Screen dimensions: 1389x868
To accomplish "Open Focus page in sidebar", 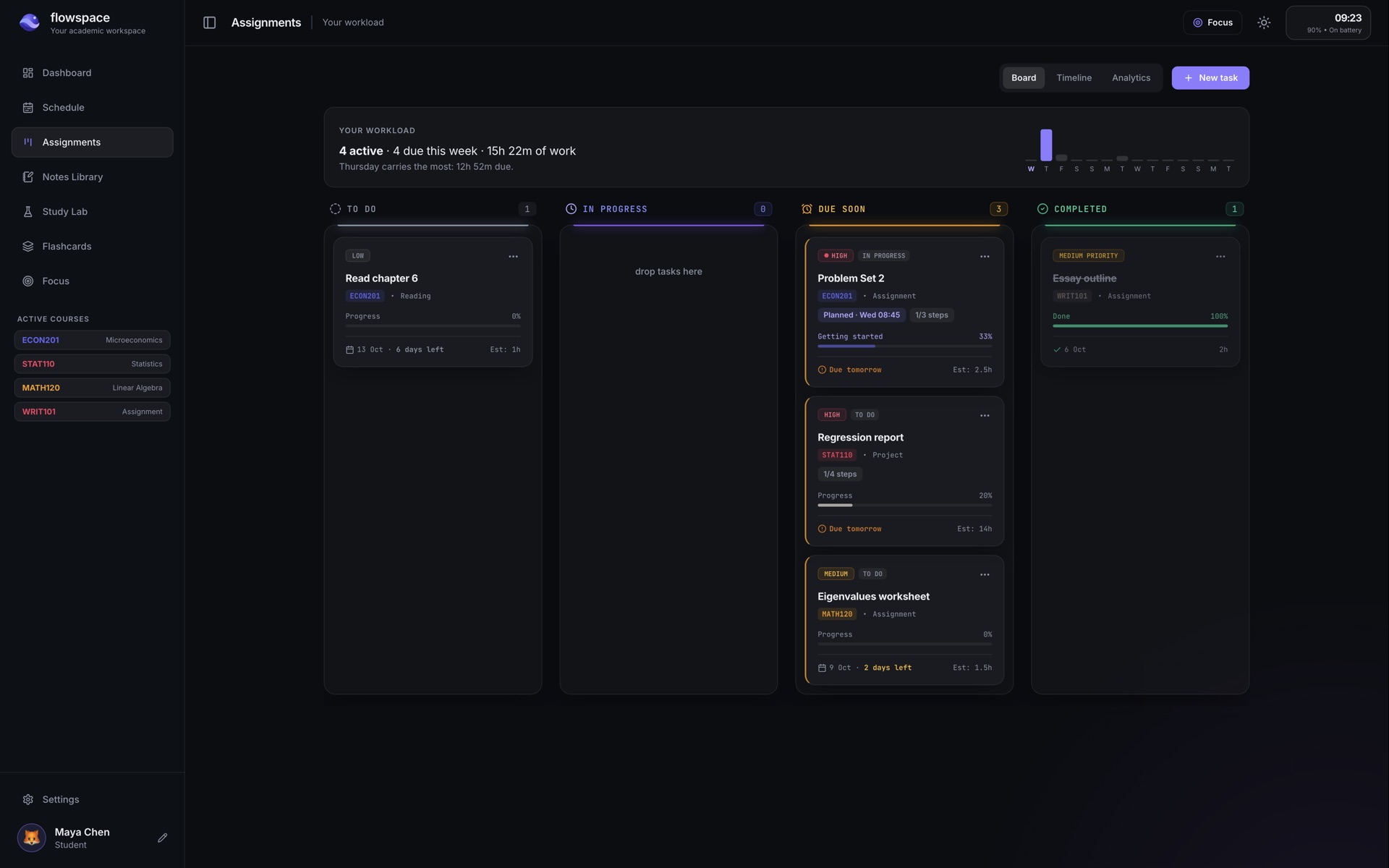I will point(92,281).
